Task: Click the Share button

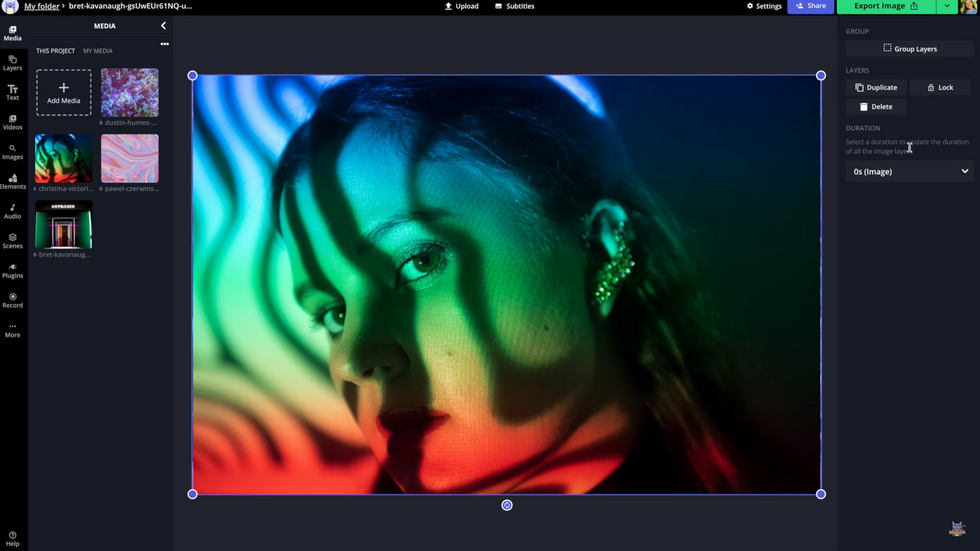Action: 810,6
